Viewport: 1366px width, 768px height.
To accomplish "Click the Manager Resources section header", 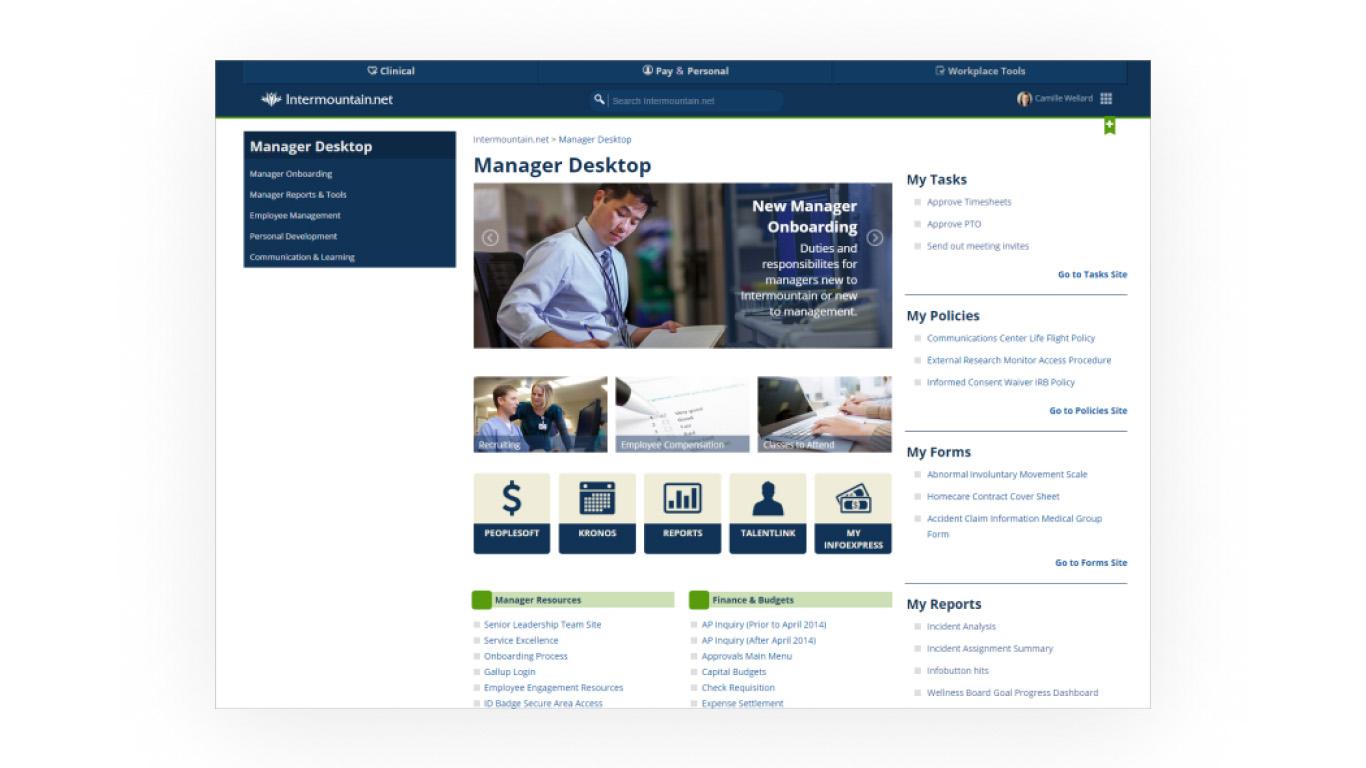I will (x=573, y=600).
